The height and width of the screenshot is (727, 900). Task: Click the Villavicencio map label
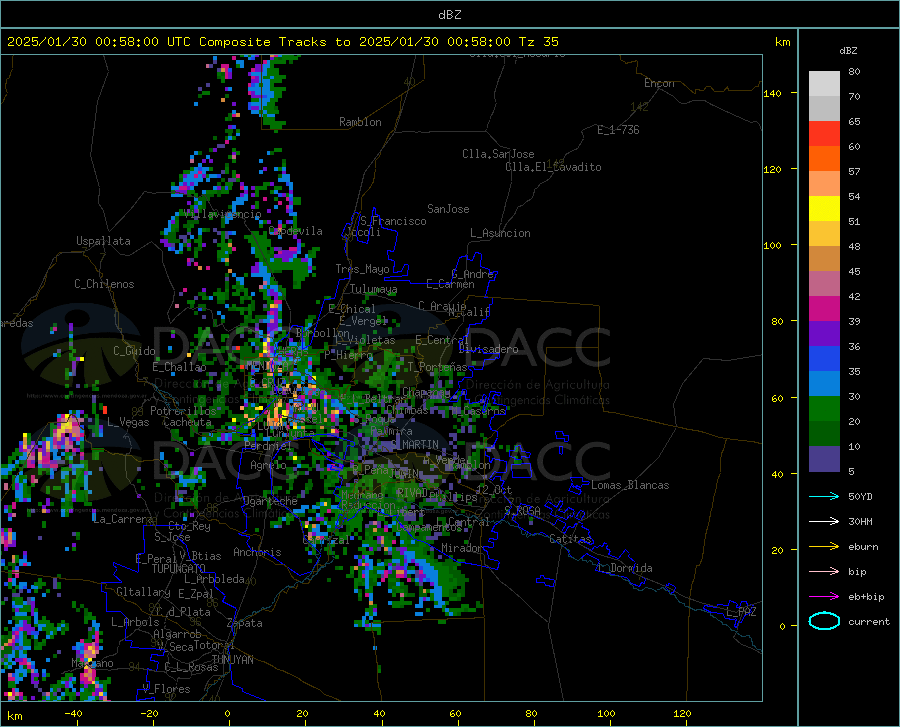click(x=223, y=214)
